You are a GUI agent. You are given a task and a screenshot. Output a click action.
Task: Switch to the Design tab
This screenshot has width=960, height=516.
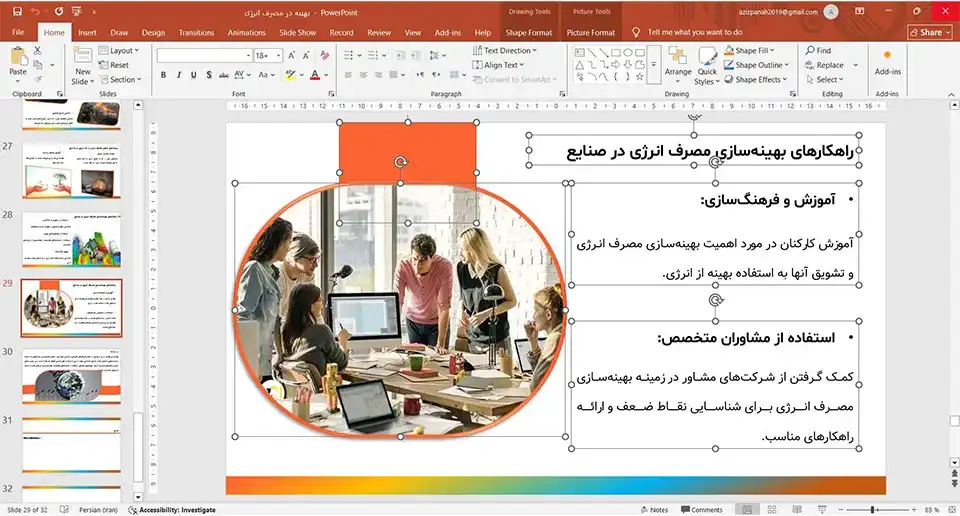pos(153,32)
